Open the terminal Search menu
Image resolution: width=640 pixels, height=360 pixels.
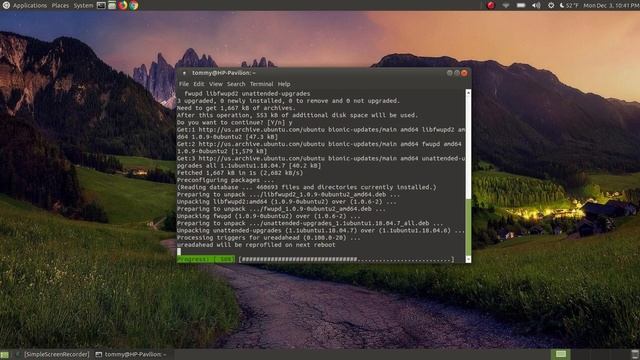(236, 84)
